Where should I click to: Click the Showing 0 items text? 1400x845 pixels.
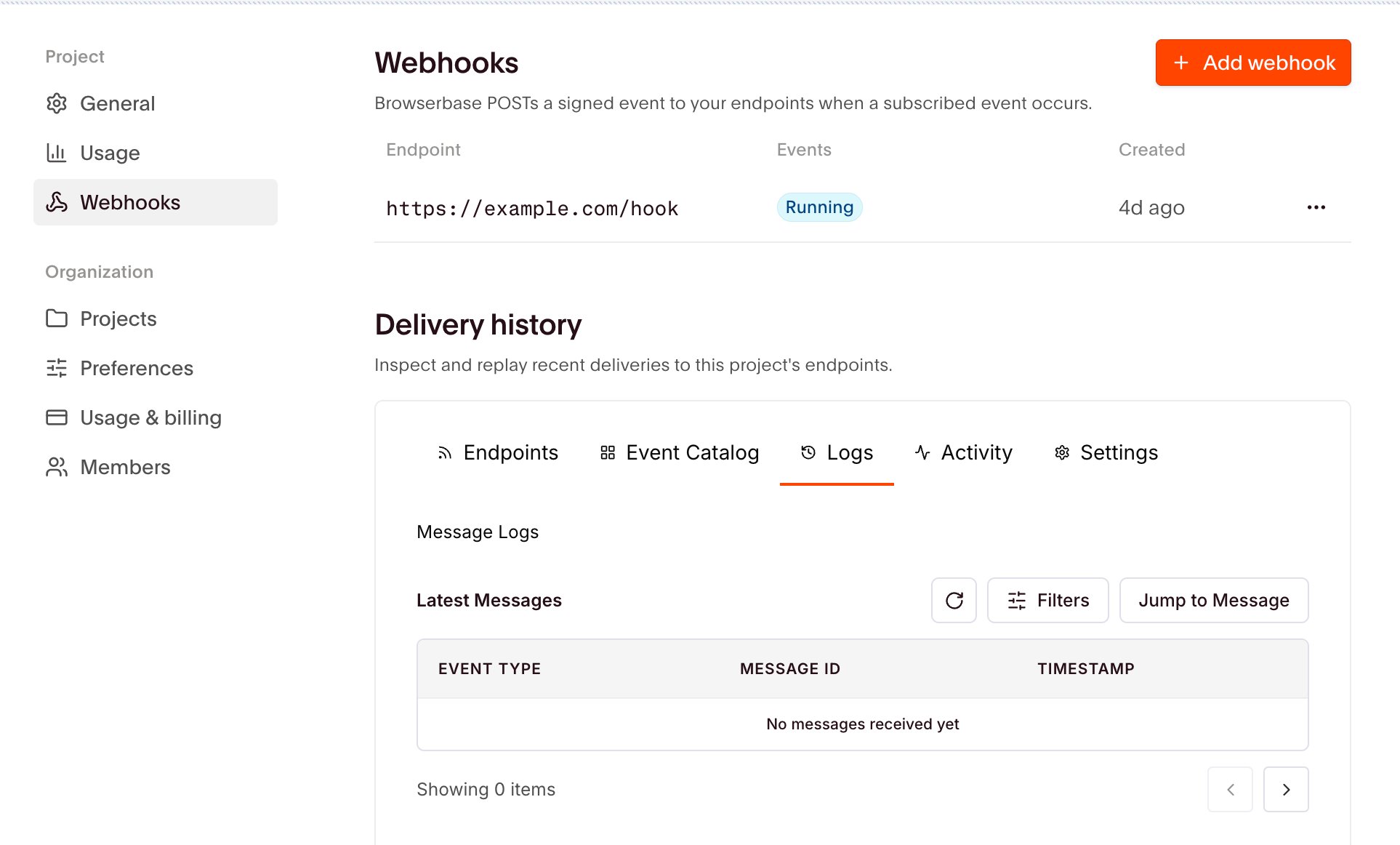coord(486,789)
